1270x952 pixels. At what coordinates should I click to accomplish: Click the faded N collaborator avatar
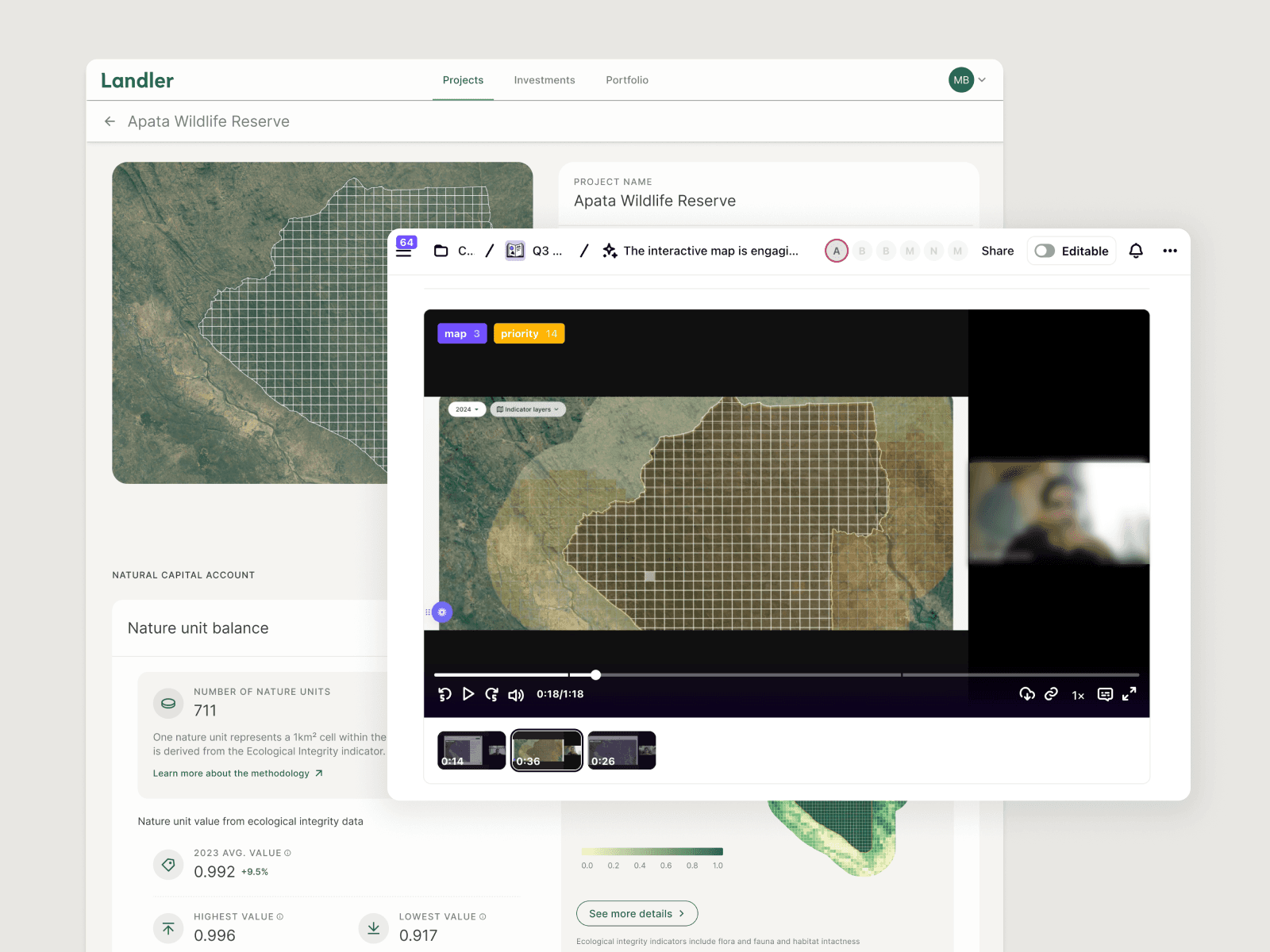coord(933,251)
